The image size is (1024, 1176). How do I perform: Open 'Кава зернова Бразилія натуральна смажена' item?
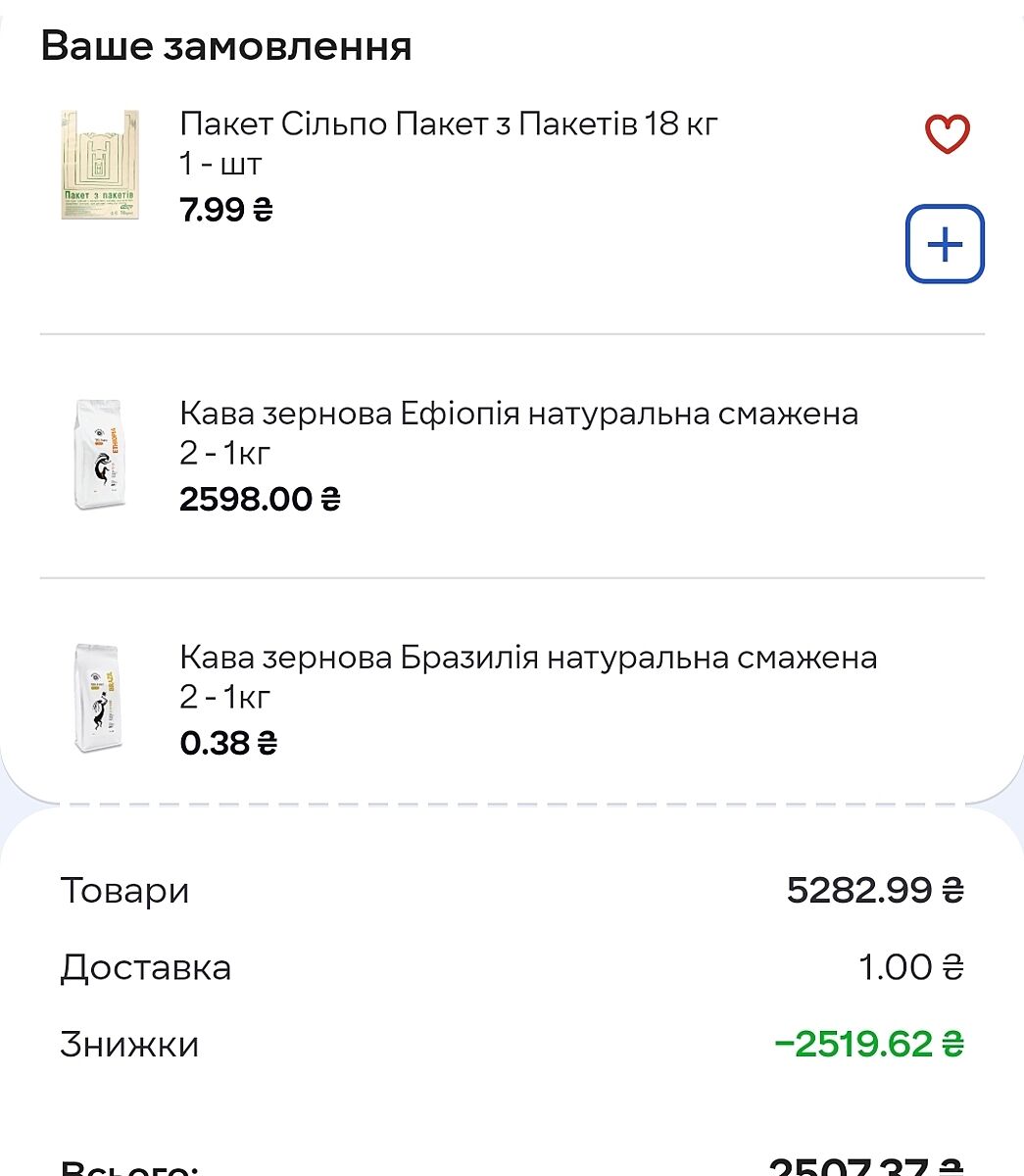pos(528,657)
